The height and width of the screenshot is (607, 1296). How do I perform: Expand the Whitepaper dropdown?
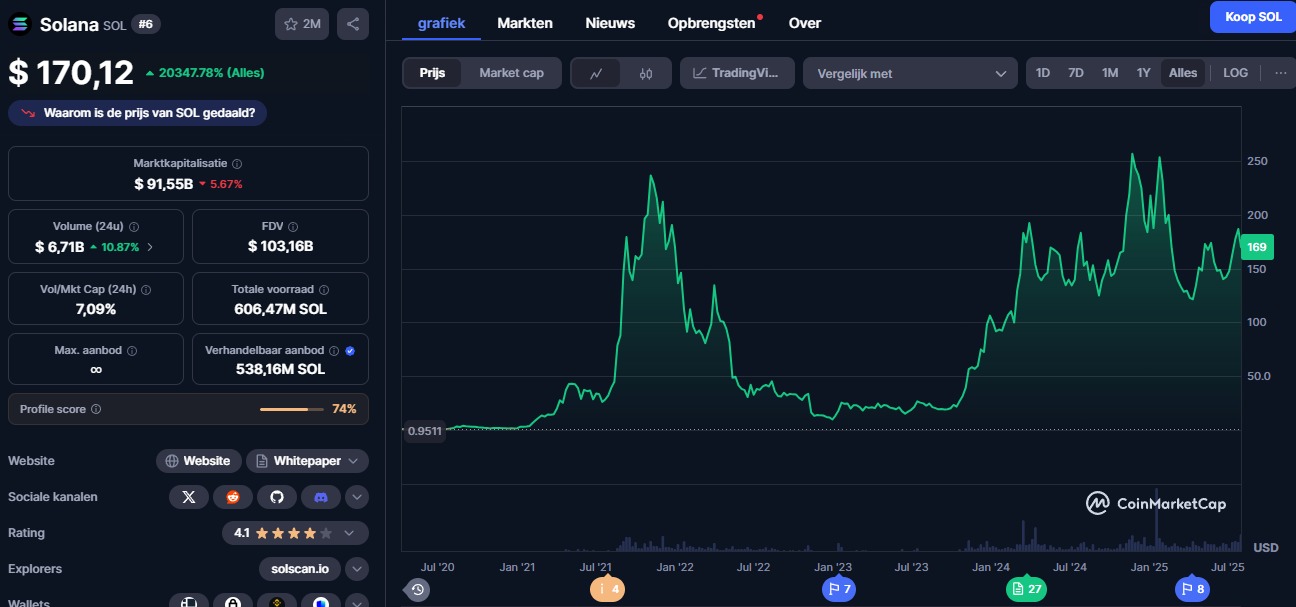307,461
